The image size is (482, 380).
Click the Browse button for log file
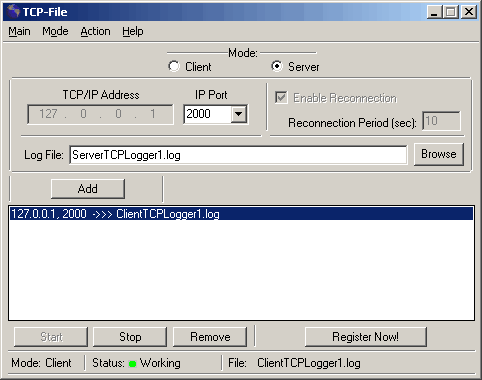[x=439, y=154]
